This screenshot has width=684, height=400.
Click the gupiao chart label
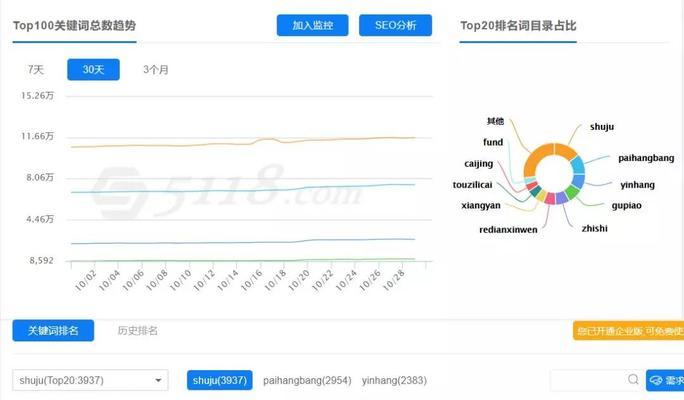(626, 205)
